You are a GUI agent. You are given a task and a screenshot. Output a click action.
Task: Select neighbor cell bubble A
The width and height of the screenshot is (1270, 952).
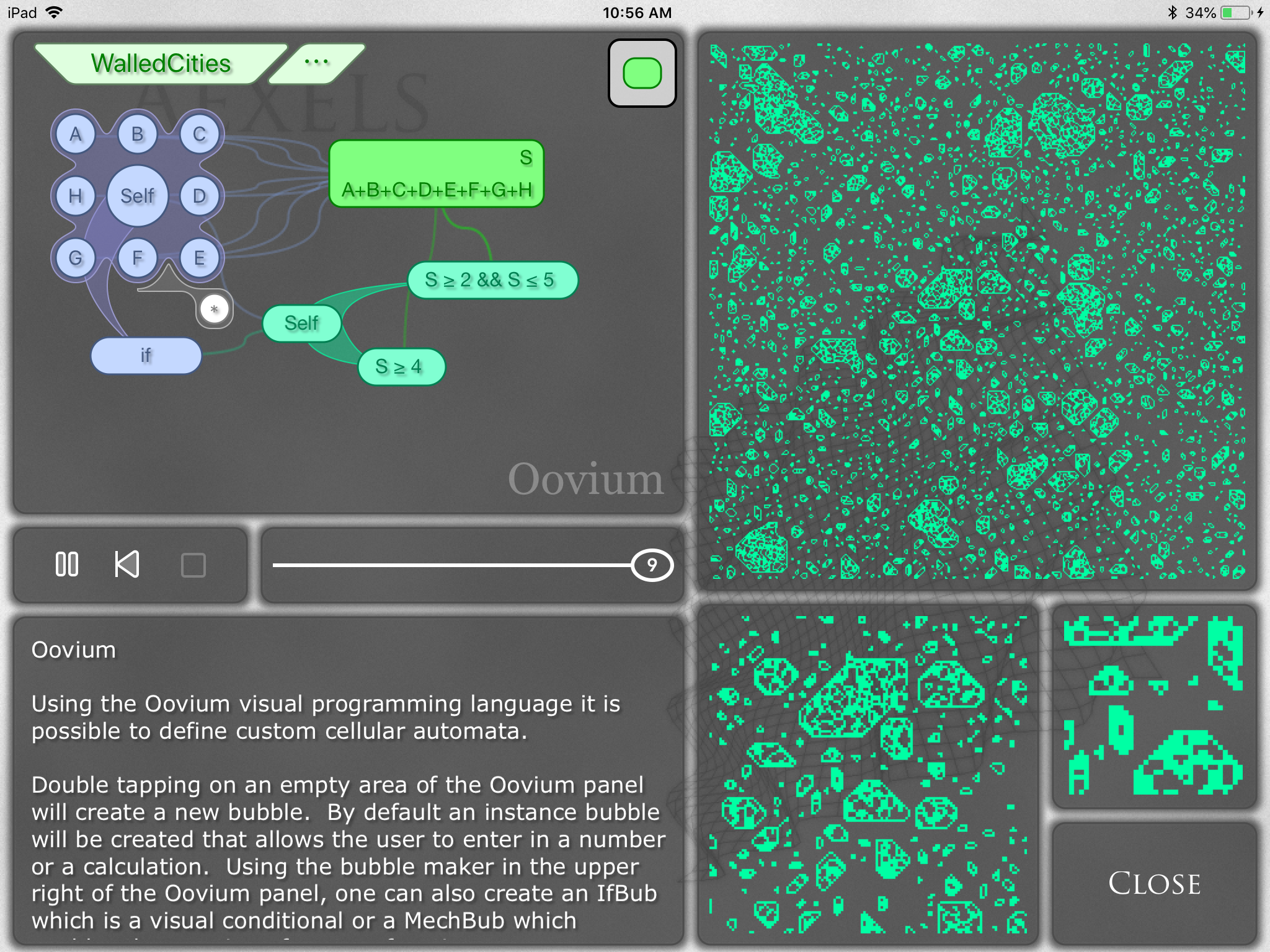[x=75, y=134]
